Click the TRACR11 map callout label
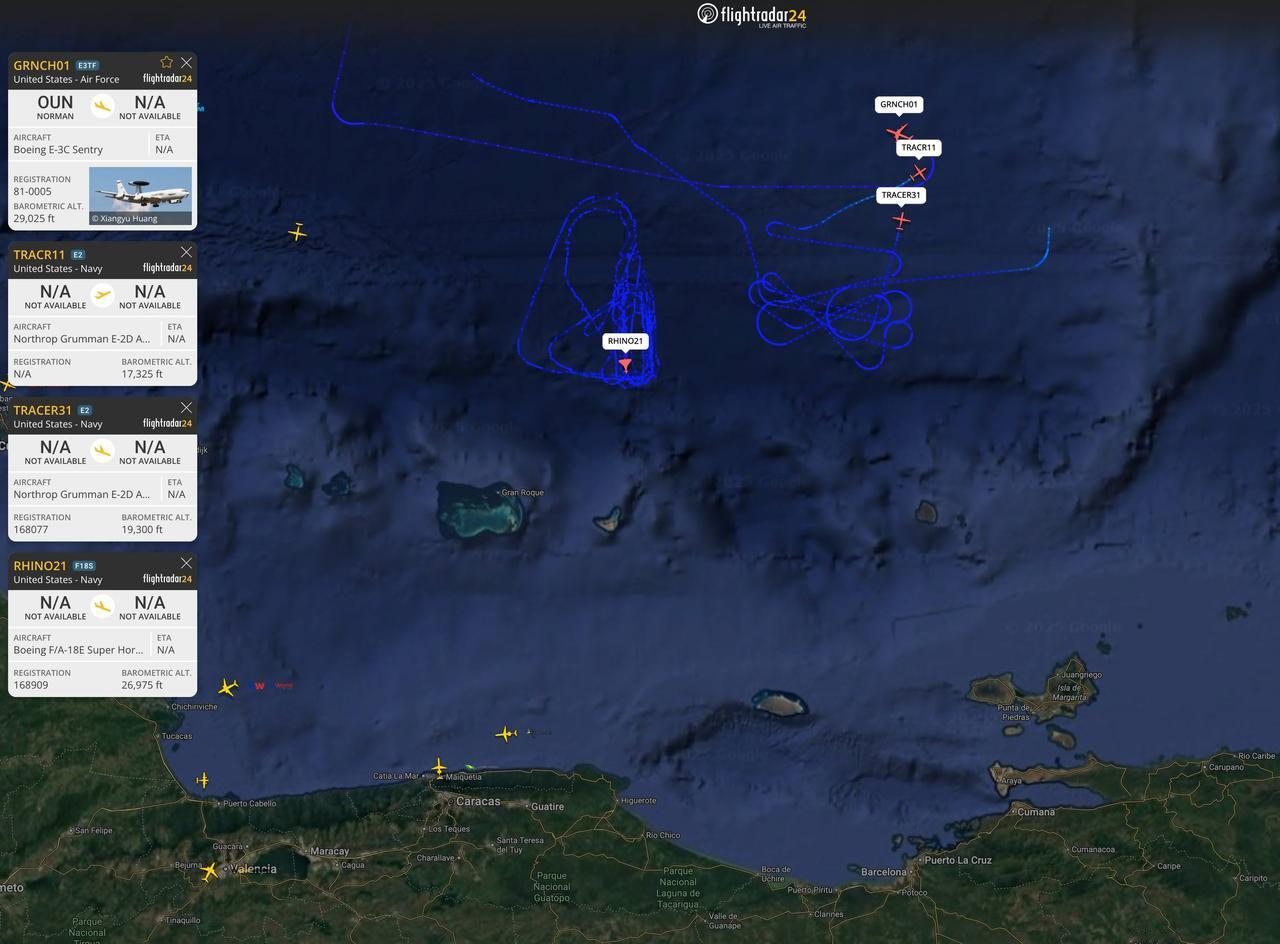Screen dimensions: 1280x944 [918, 148]
